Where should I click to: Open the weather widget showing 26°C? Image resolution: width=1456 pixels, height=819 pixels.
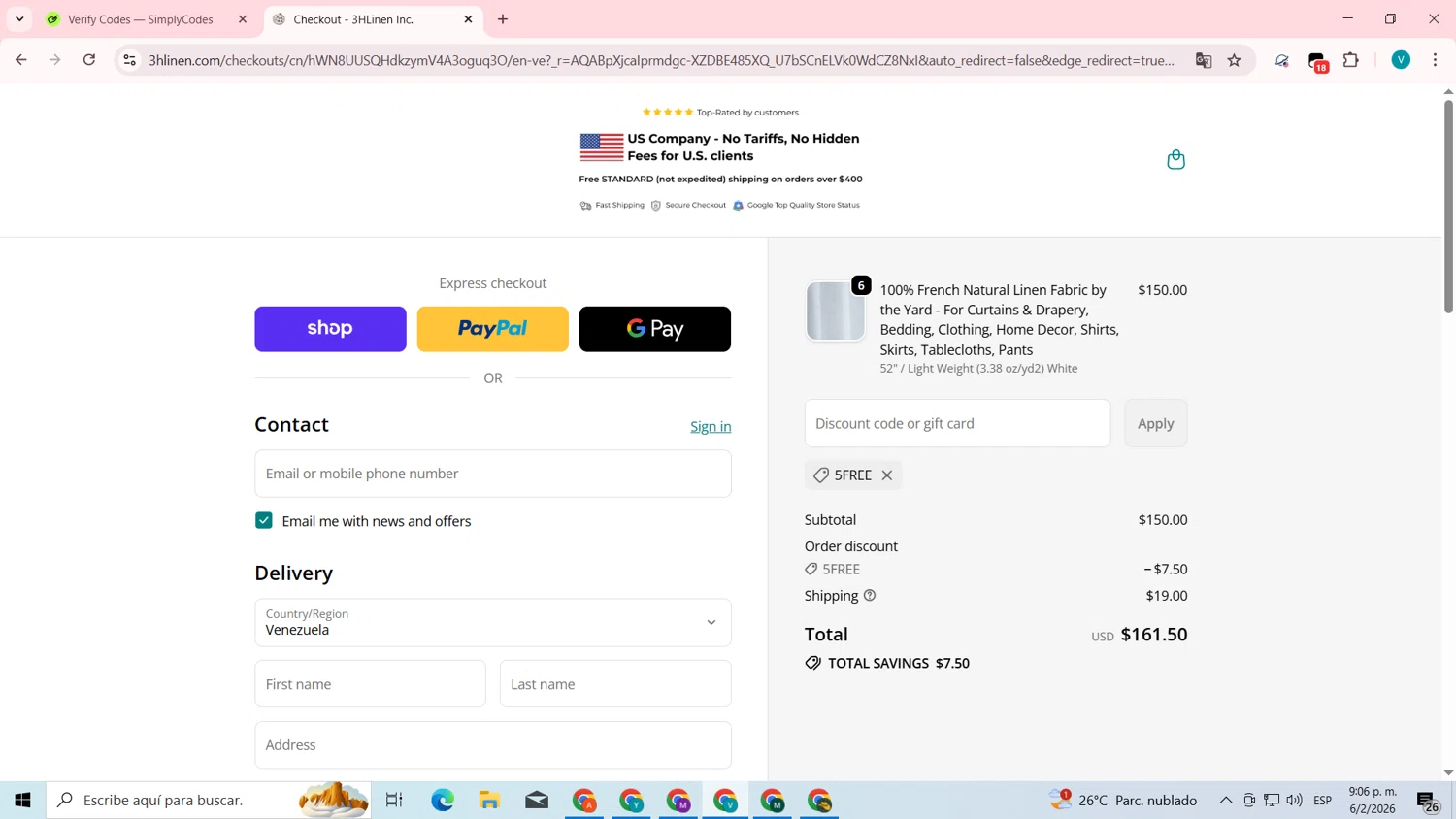(x=1123, y=801)
